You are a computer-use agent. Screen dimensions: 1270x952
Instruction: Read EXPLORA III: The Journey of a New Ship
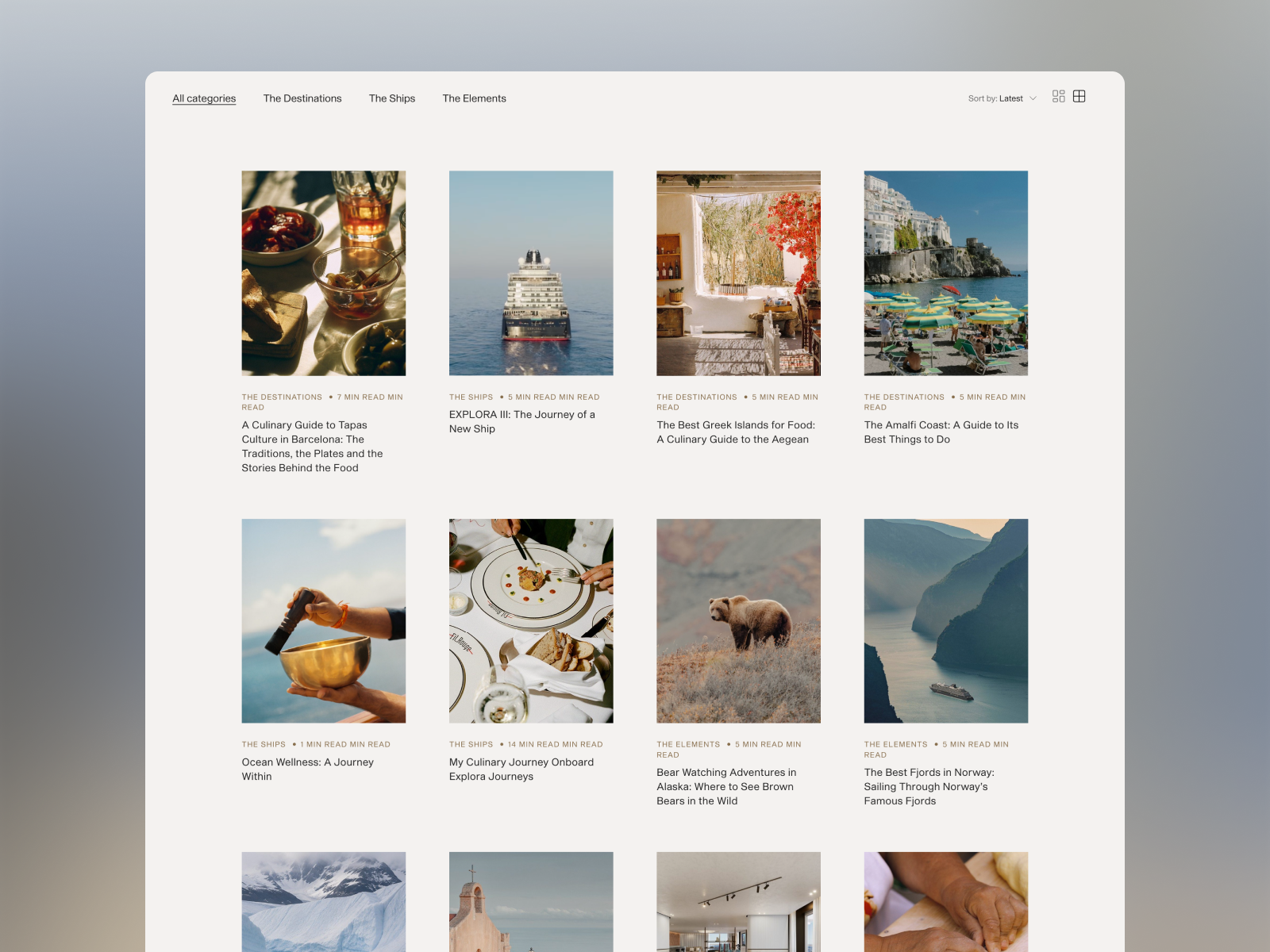(x=522, y=422)
